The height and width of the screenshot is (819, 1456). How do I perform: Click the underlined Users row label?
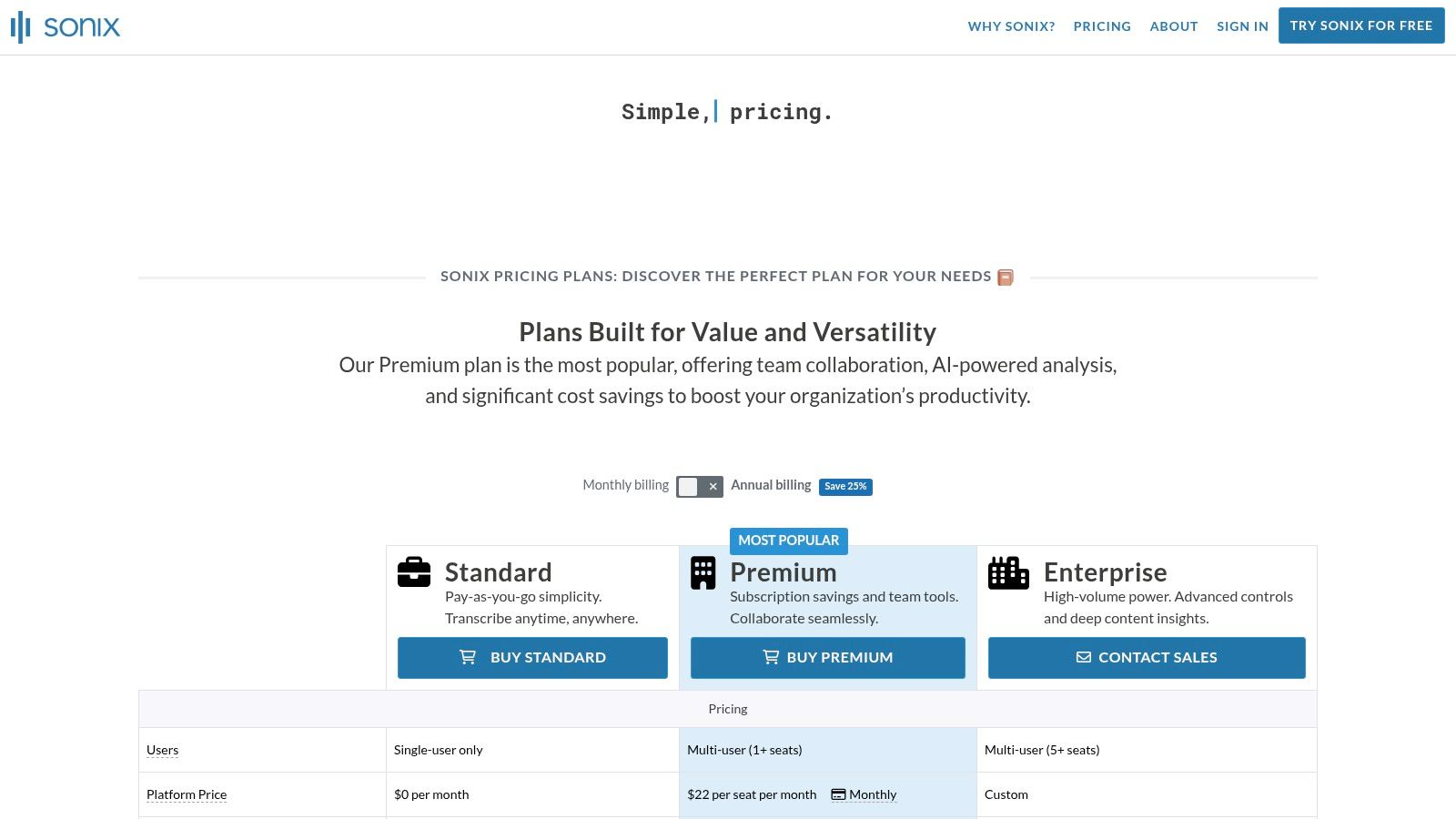point(162,750)
